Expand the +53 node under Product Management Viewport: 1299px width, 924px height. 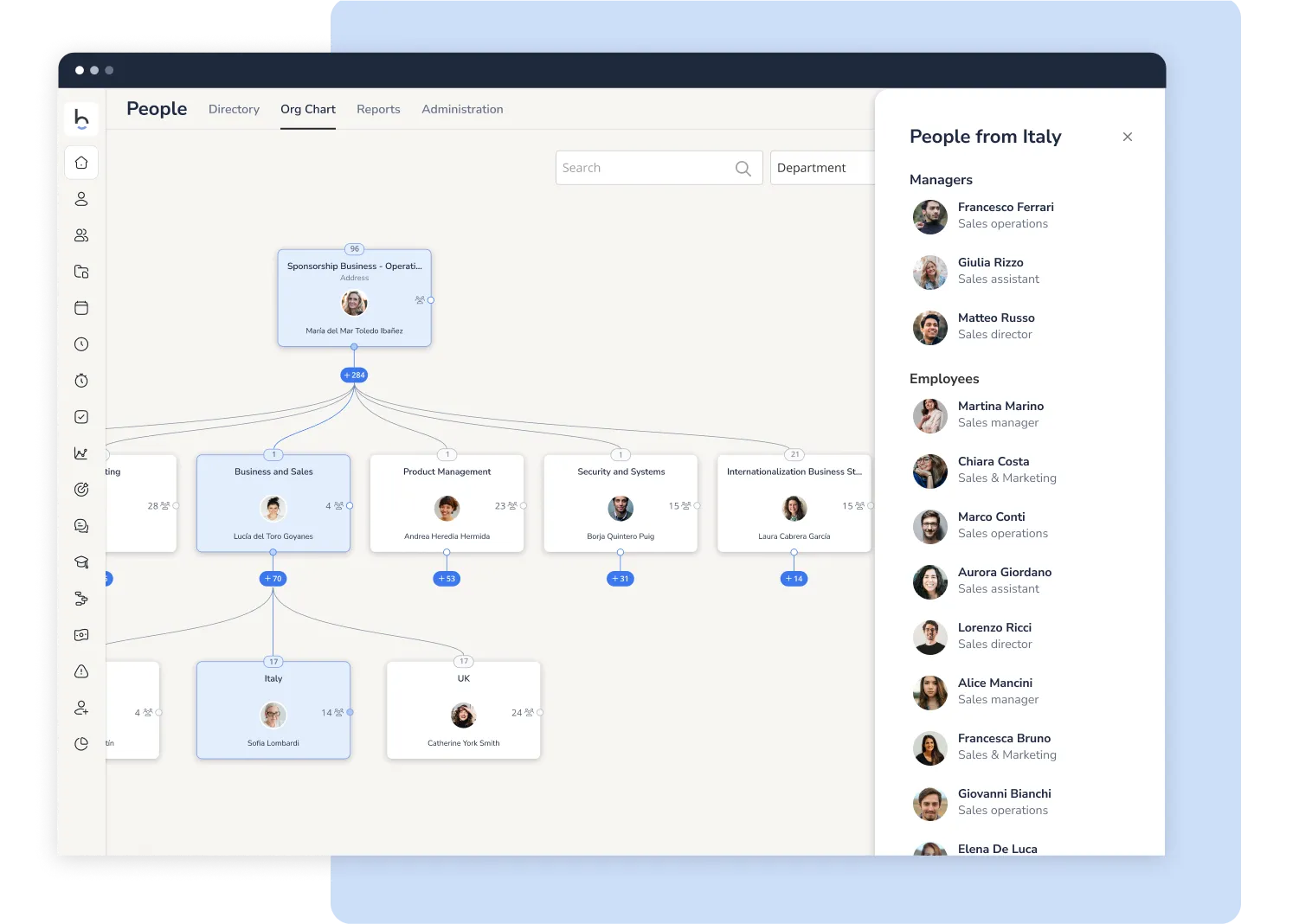tap(447, 579)
